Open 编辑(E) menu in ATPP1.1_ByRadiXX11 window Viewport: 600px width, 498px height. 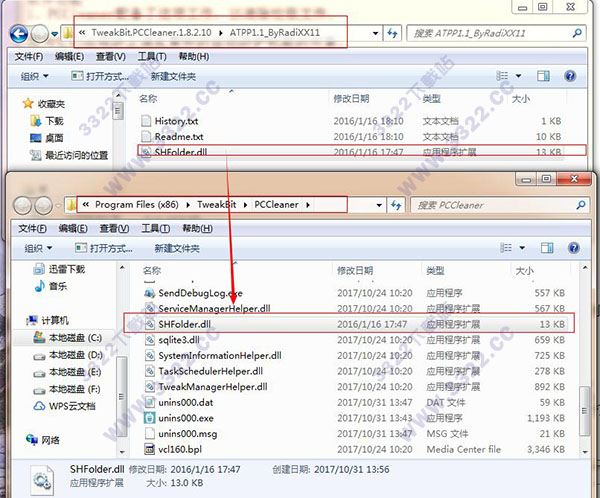(x=69, y=57)
